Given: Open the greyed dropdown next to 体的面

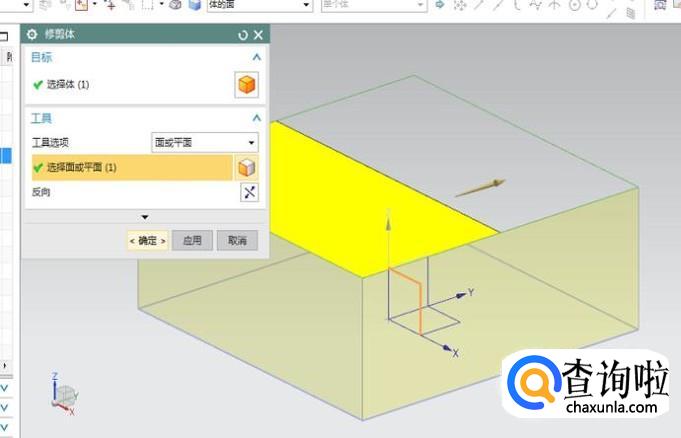Looking at the screenshot, I should [374, 5].
